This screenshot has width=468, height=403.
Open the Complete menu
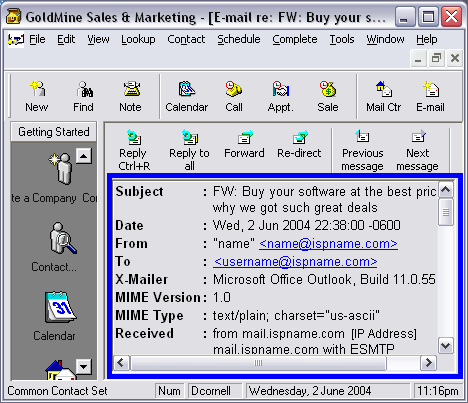click(x=295, y=39)
